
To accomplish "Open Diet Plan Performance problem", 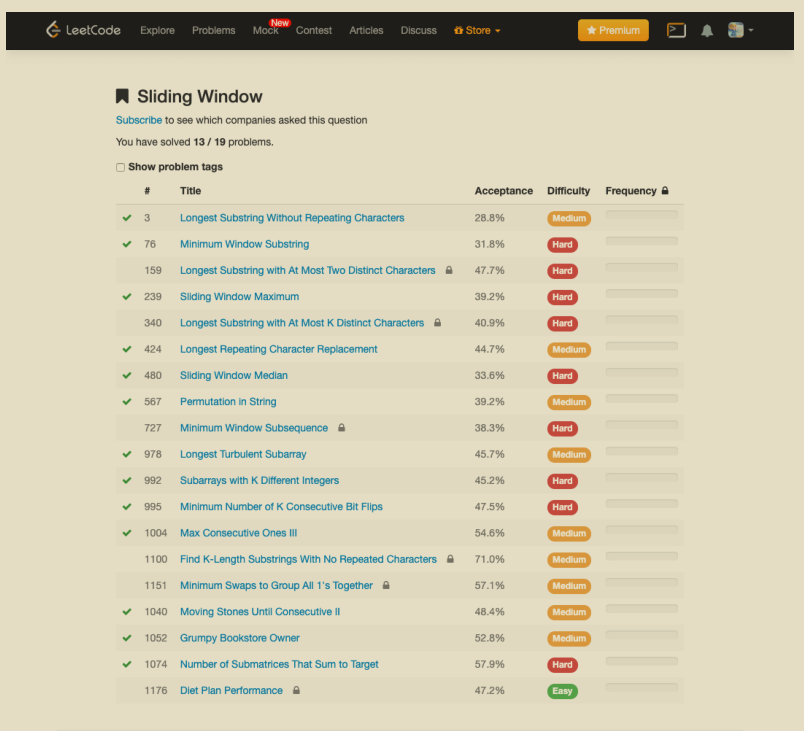I will (x=231, y=691).
